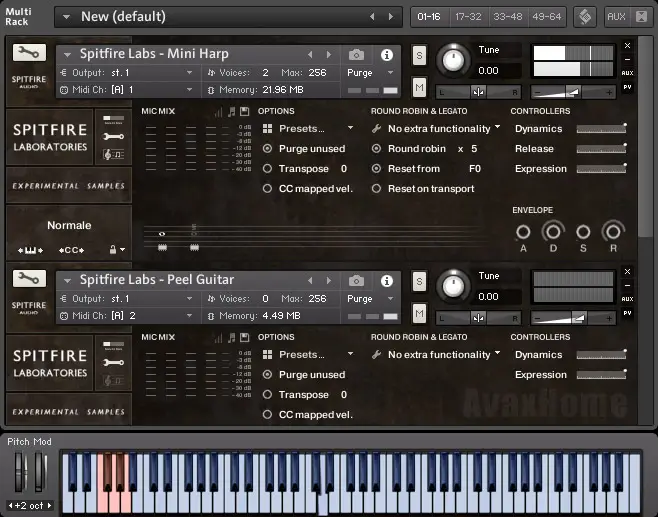Toggle Mini Harp Purge unused option

point(267,149)
